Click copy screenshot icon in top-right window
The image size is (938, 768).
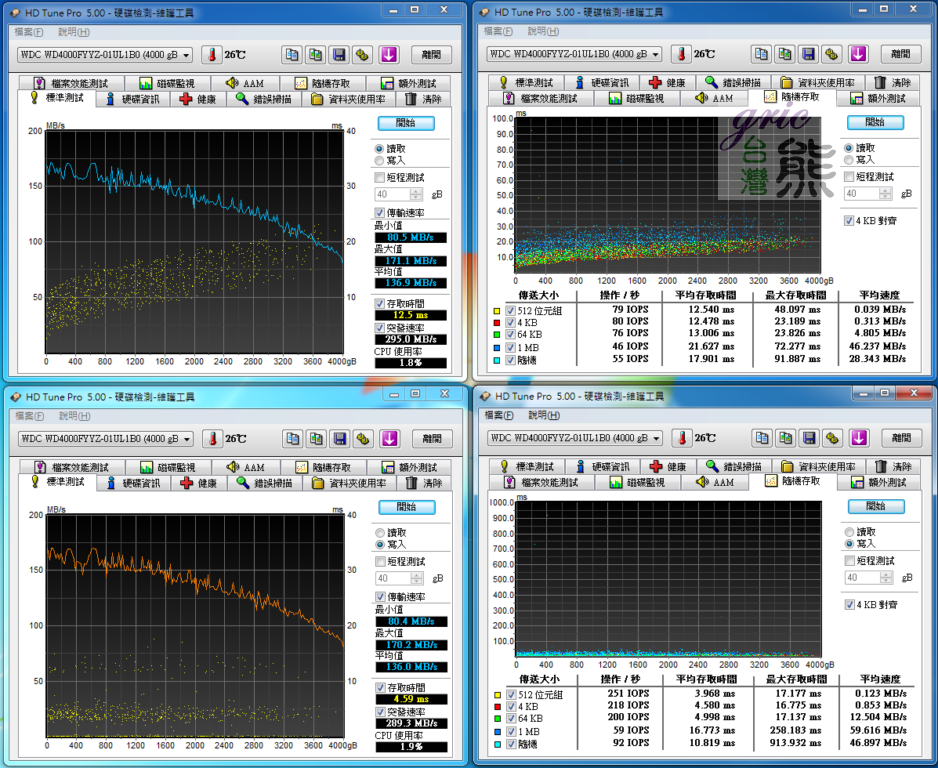pos(784,55)
